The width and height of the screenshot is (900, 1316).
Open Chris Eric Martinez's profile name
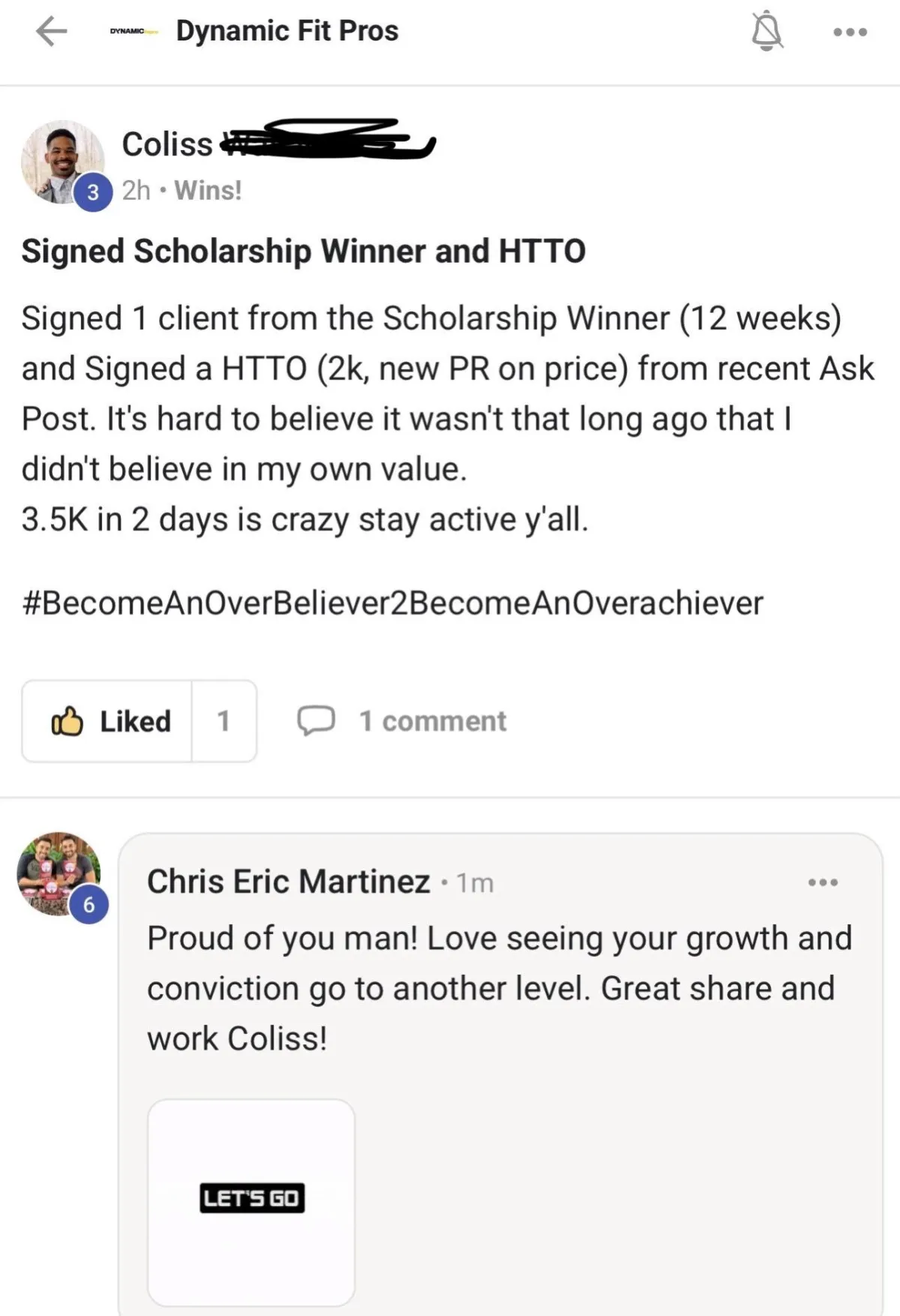click(x=289, y=882)
